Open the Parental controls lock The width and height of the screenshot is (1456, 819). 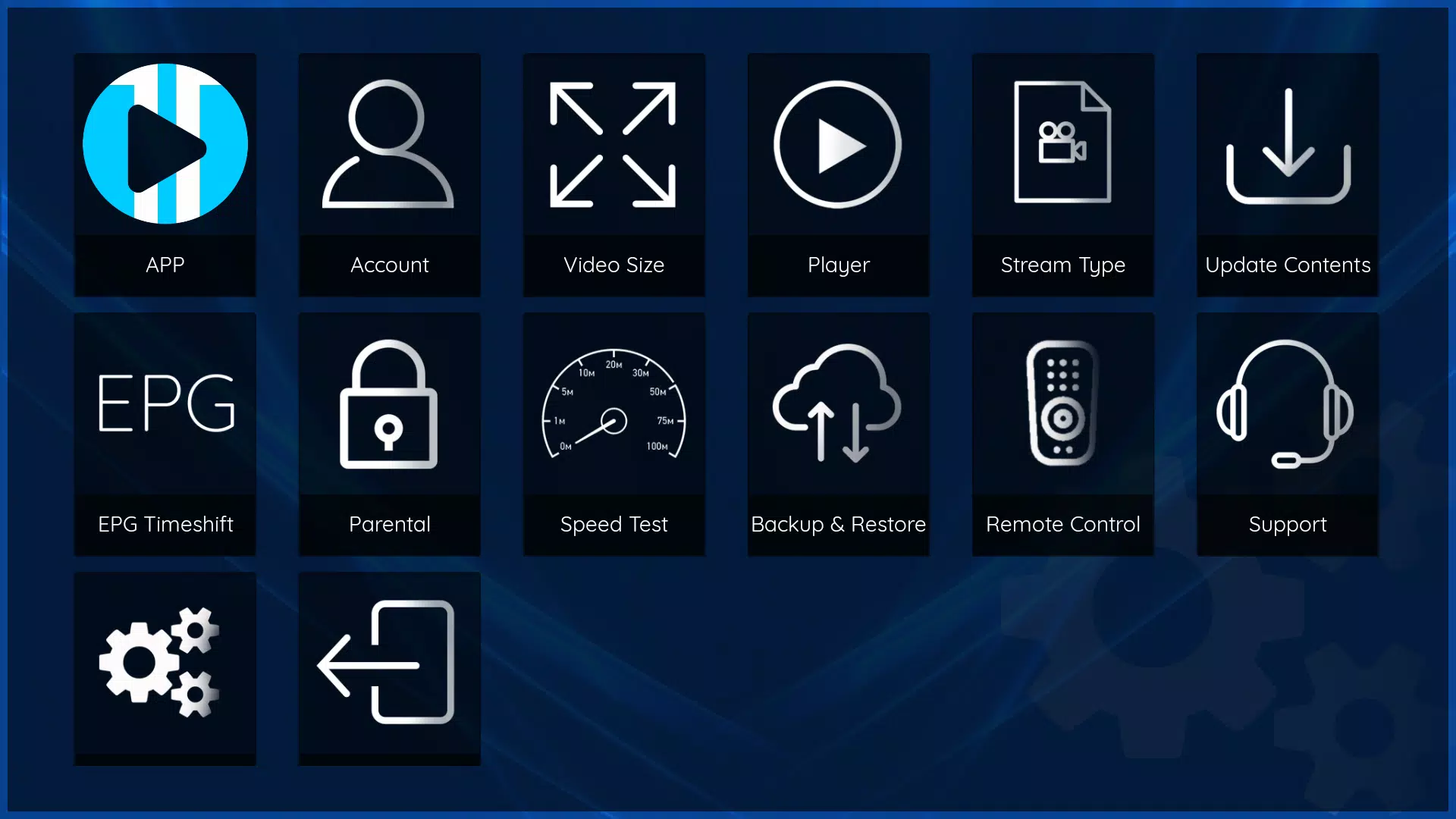(x=388, y=434)
